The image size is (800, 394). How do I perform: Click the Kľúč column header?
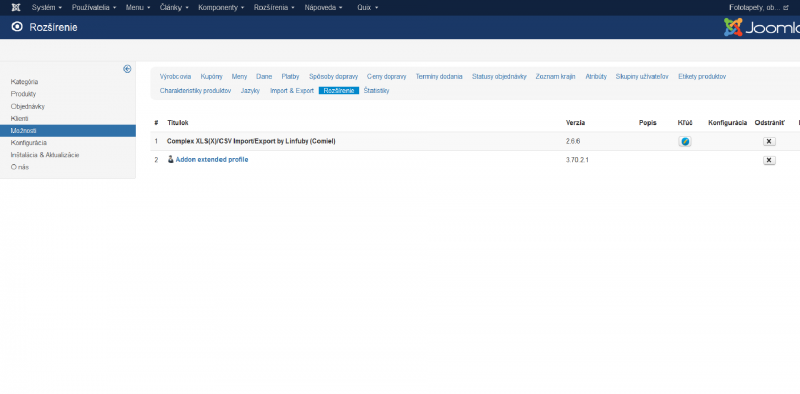(685, 123)
